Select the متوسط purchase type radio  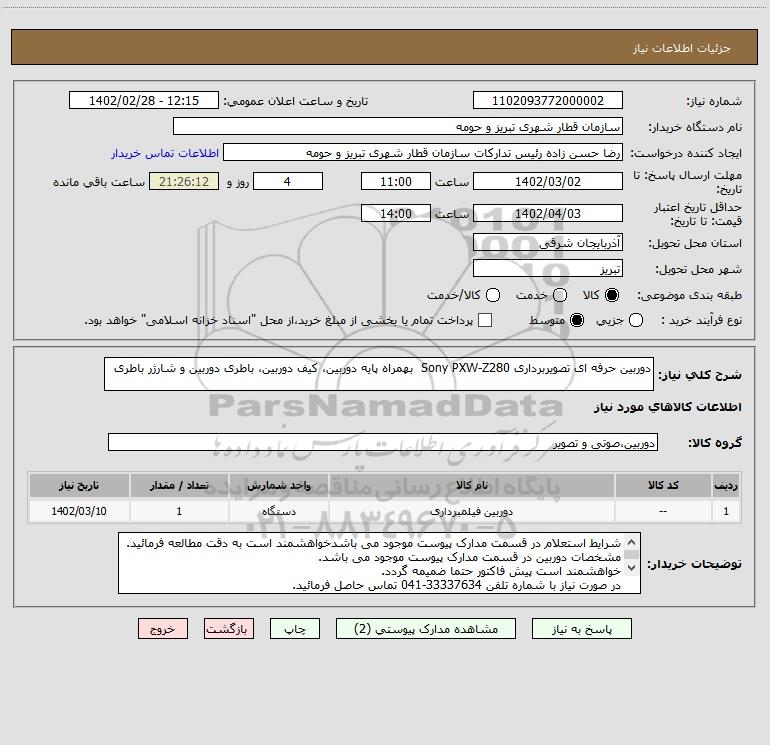pos(577,321)
